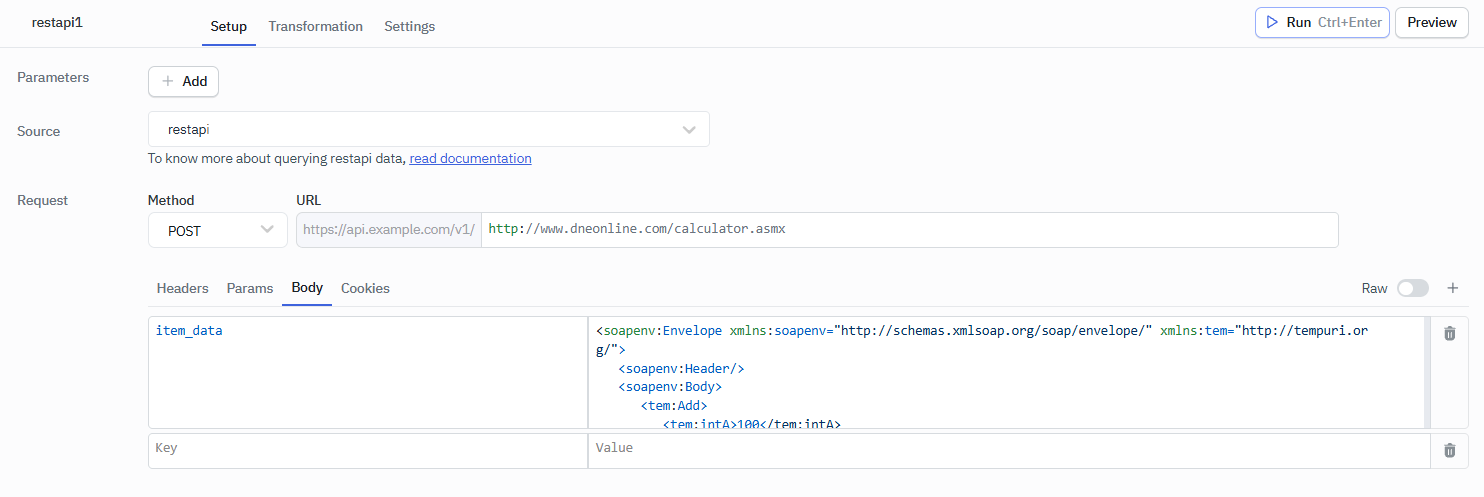This screenshot has height=497, width=1484.
Task: Open the read documentation link
Action: [470, 158]
